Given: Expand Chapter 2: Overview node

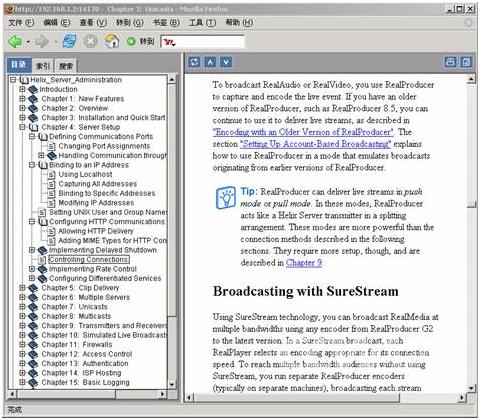Looking at the screenshot, I should [x=22, y=108].
